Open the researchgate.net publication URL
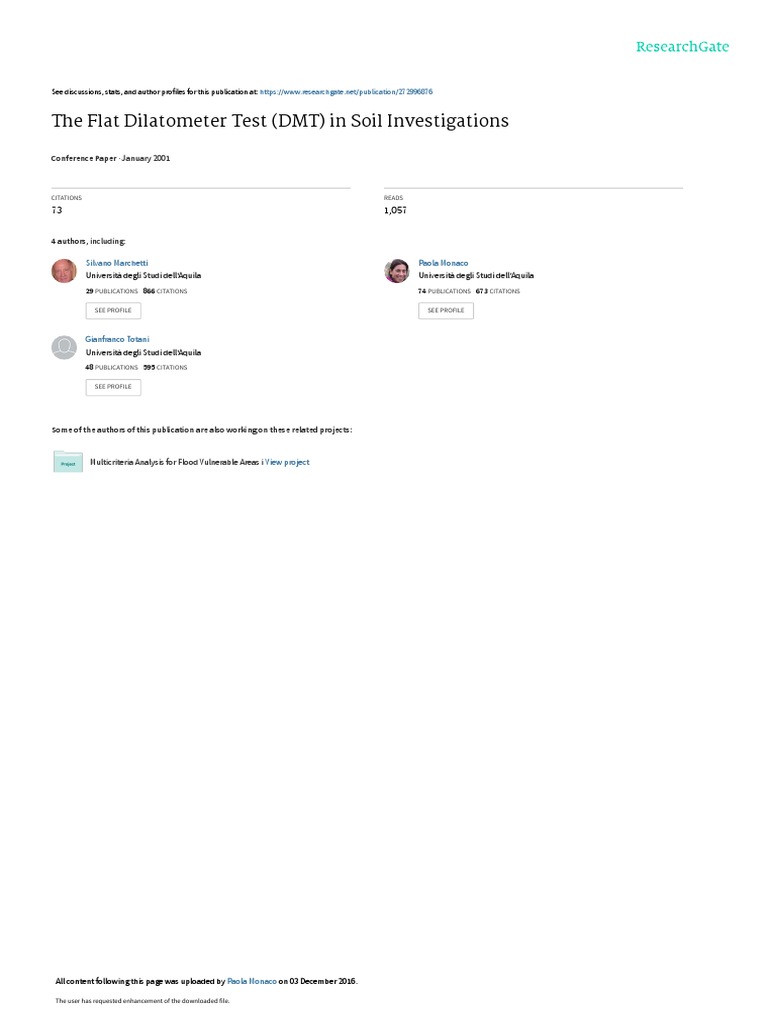Viewport: 768px width, 1024px height. point(346,92)
